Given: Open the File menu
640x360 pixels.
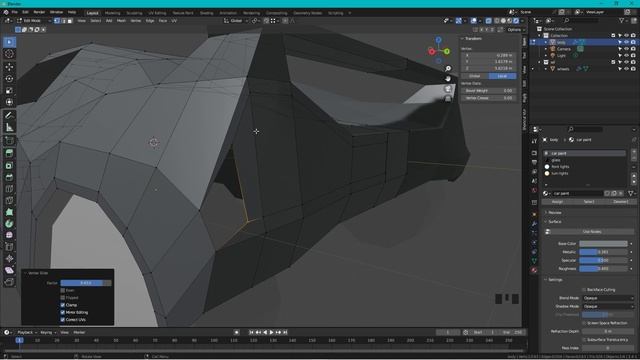Looking at the screenshot, I should (x=14, y=13).
